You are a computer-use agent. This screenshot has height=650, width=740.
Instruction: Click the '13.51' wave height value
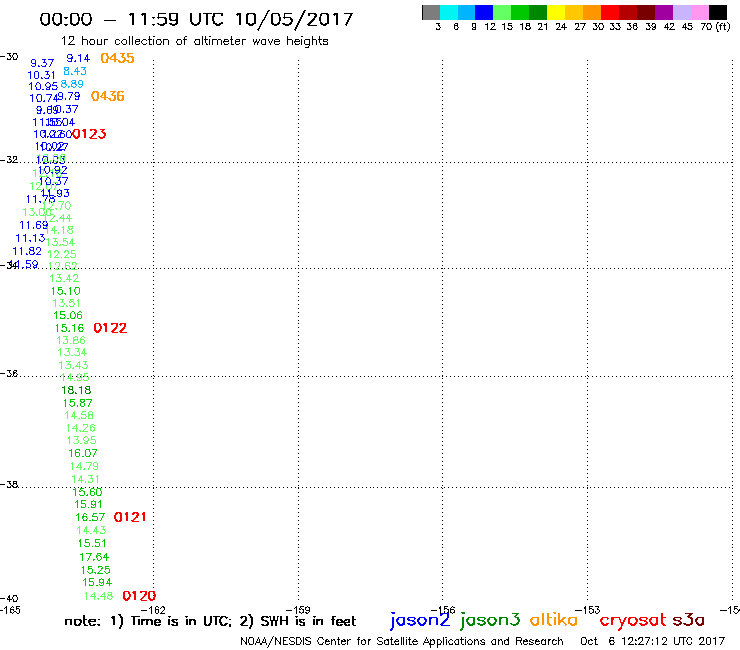(67, 304)
